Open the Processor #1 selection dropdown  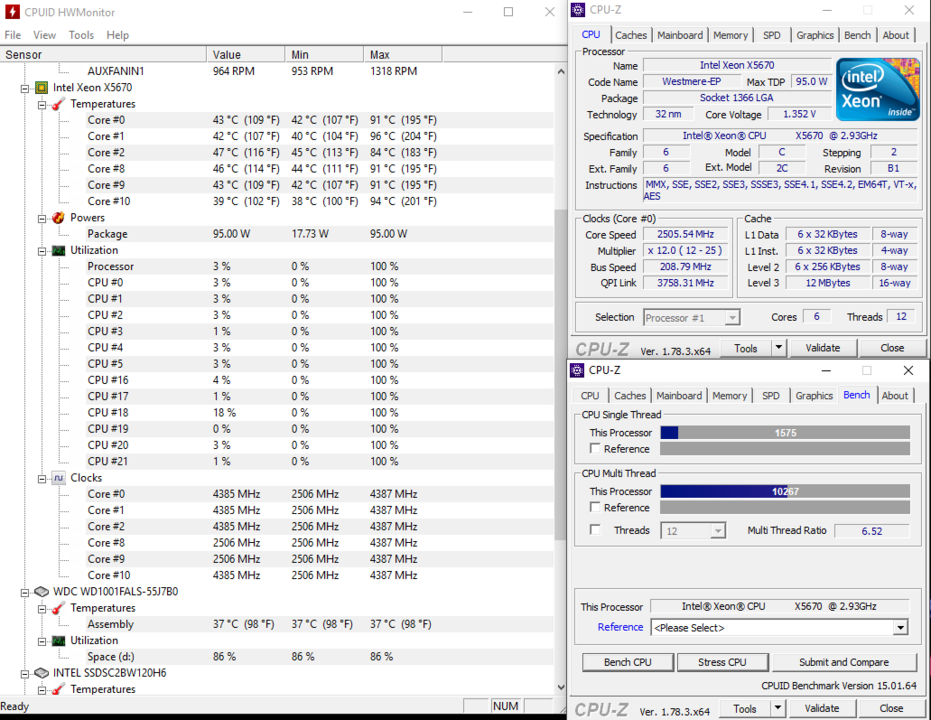[732, 318]
